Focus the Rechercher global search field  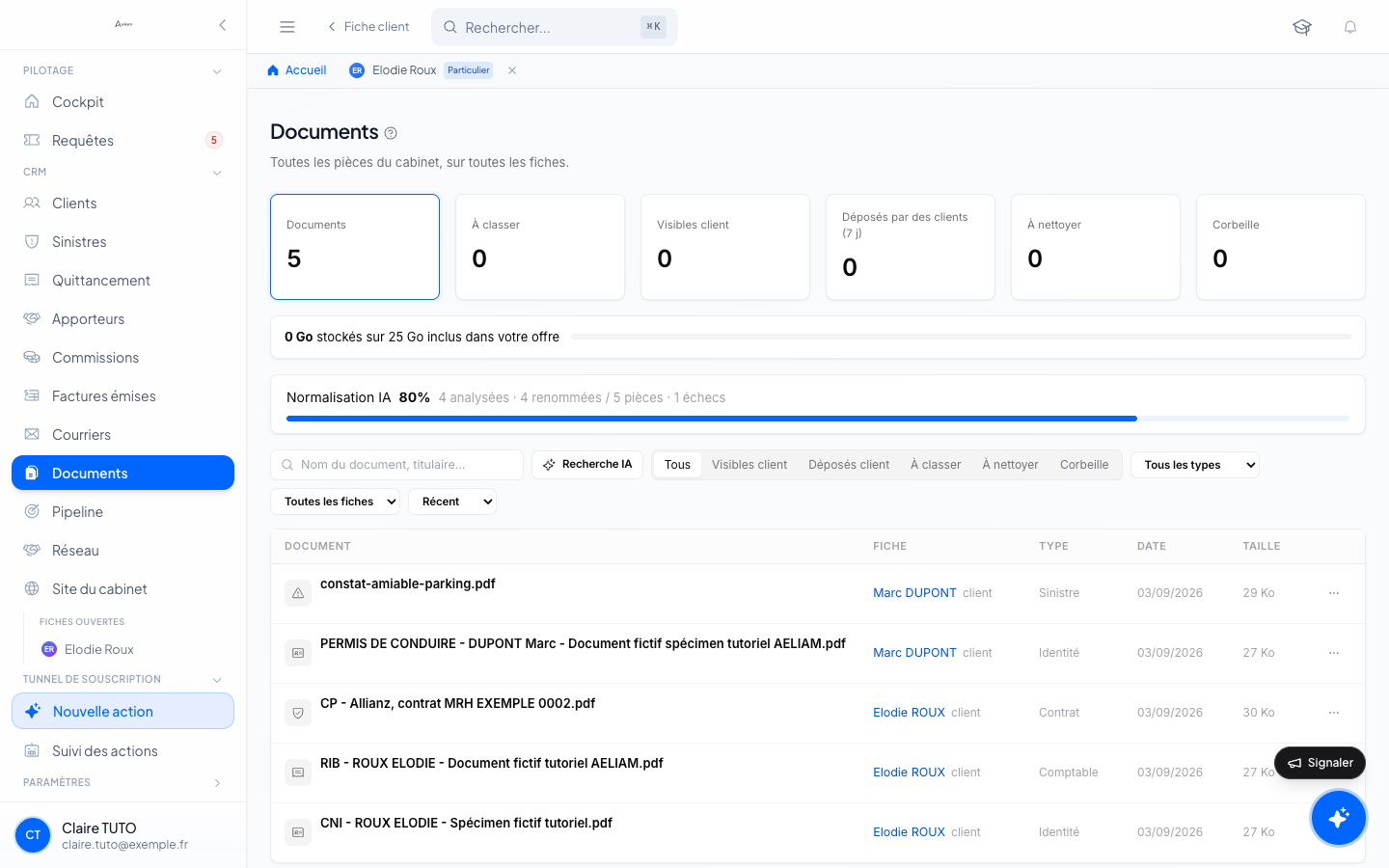(x=555, y=27)
